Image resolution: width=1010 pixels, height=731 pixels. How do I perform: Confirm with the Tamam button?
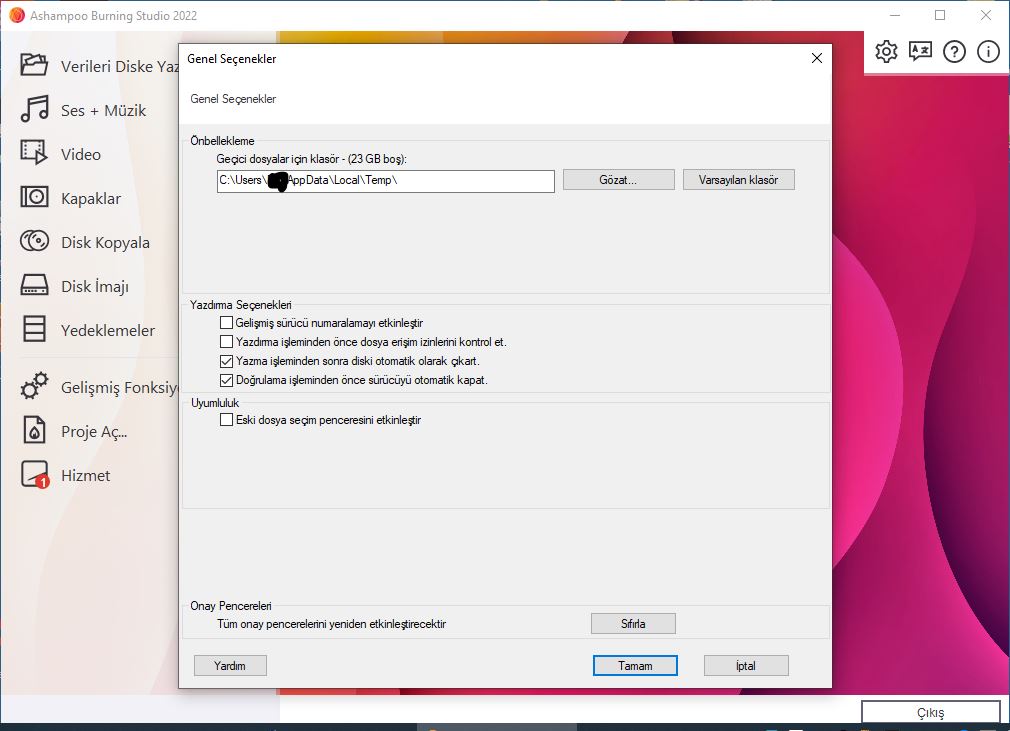tap(635, 665)
